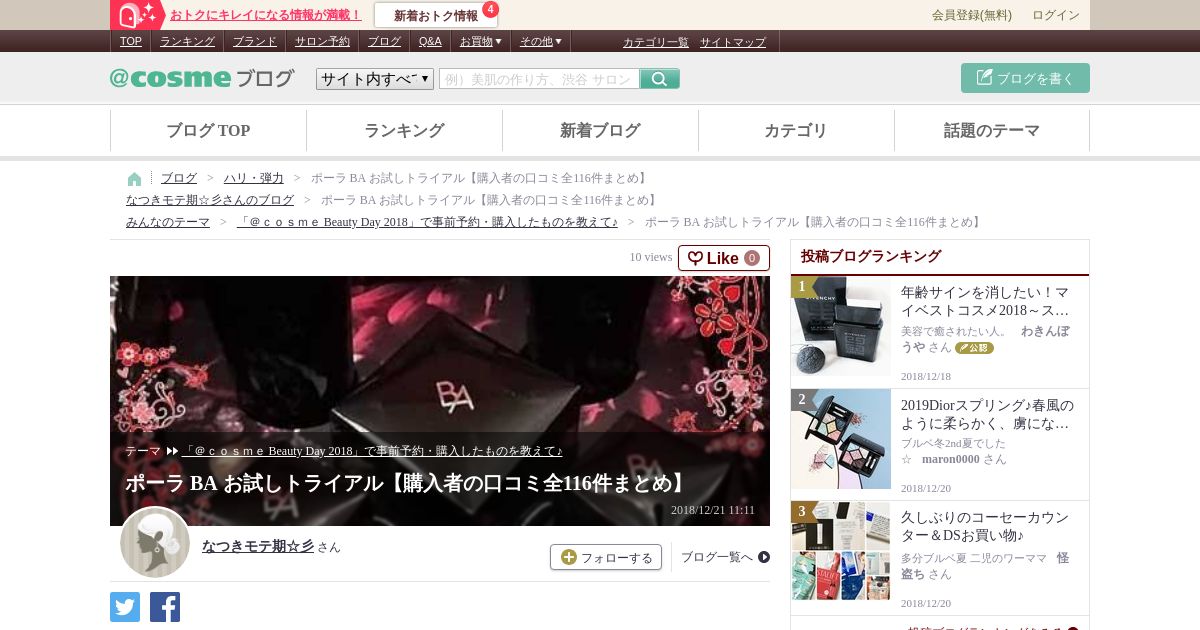
Task: Open なつきモテ期☆彡さんのブログ breadcrumb
Action: coord(210,200)
